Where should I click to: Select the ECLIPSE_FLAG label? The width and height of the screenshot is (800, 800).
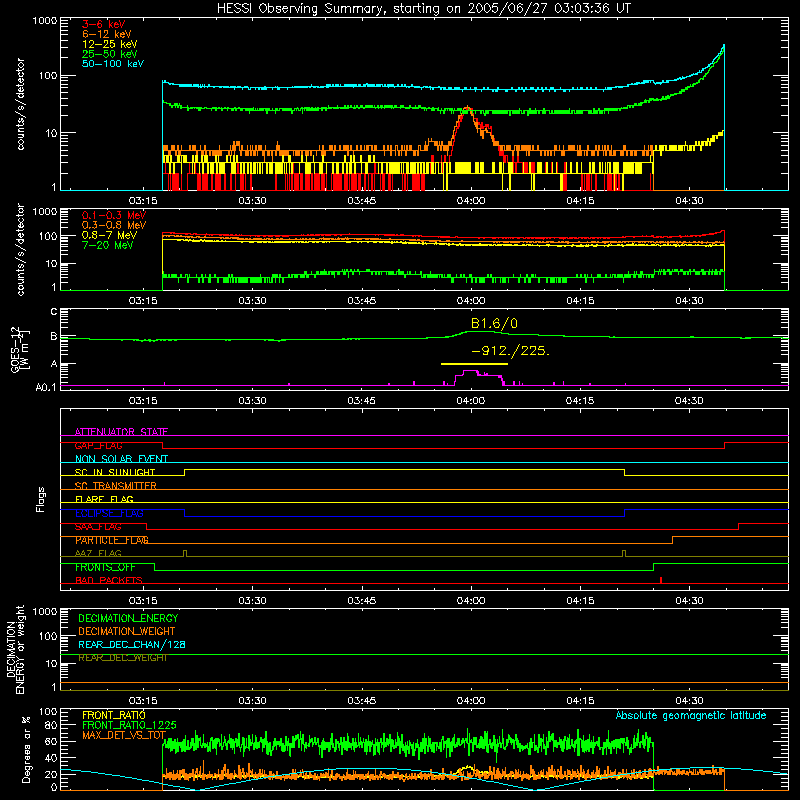(x=109, y=513)
